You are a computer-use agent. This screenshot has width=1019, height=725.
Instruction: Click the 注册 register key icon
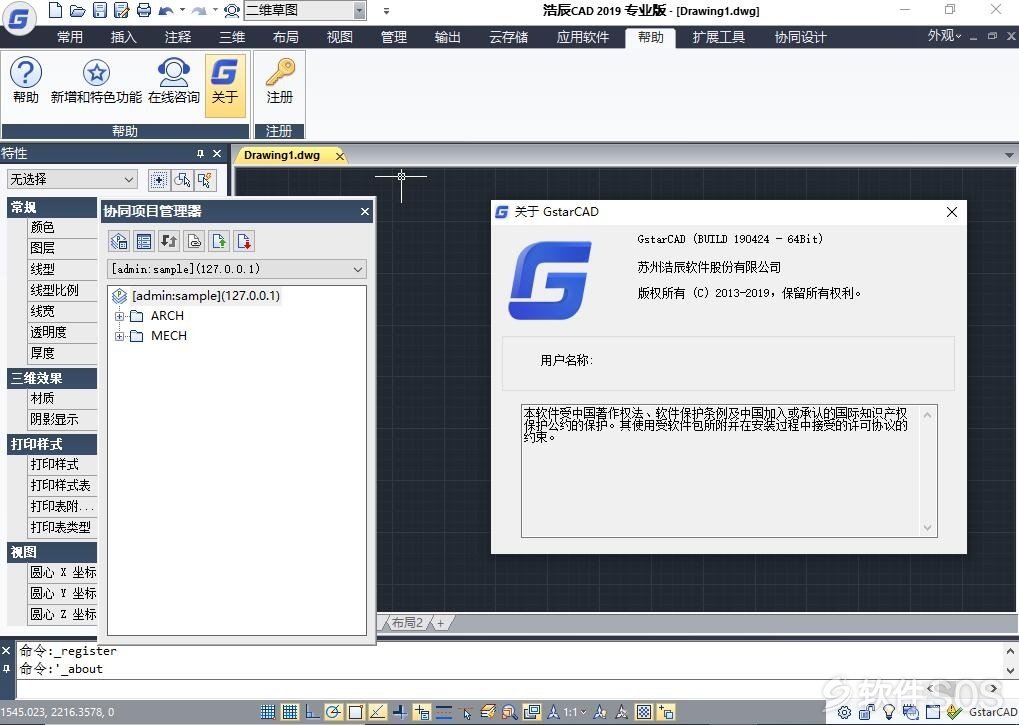coord(280,81)
